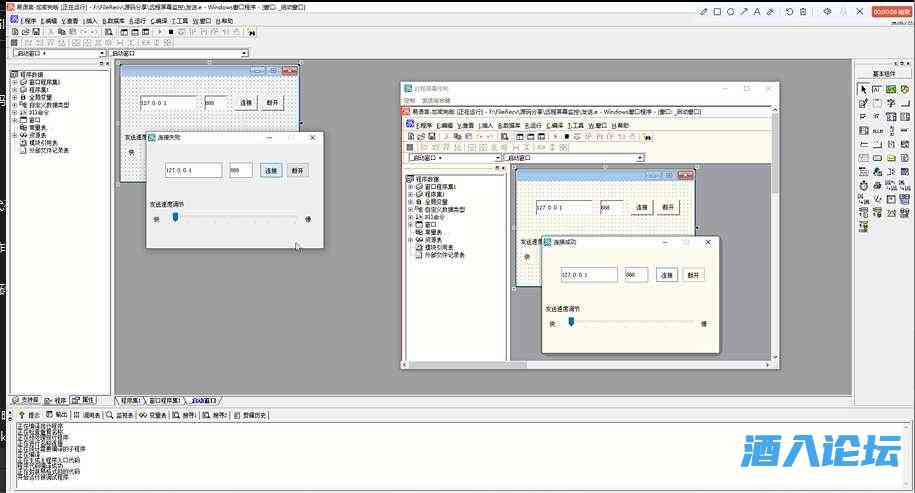Click the Run (play) icon in the main toolbar
Screen dimensions: 915x493
(160, 32)
